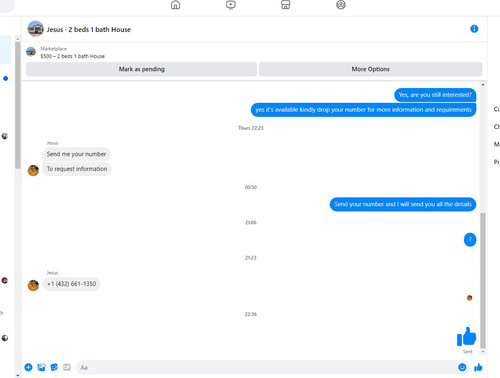Click the chat scrollbar up arrow
500x378 pixels.
(483, 85)
